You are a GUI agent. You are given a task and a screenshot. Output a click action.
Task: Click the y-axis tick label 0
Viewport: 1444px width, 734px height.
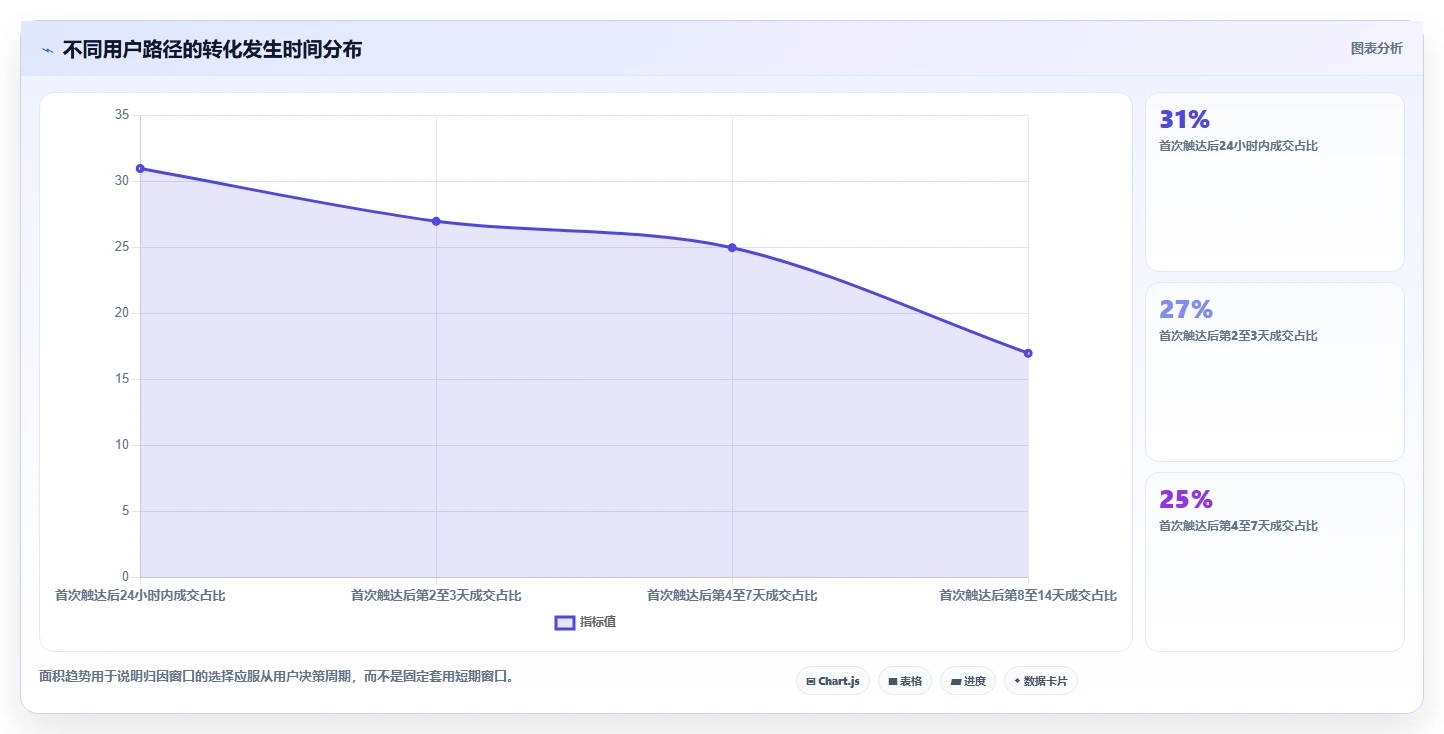pyautogui.click(x=126, y=577)
